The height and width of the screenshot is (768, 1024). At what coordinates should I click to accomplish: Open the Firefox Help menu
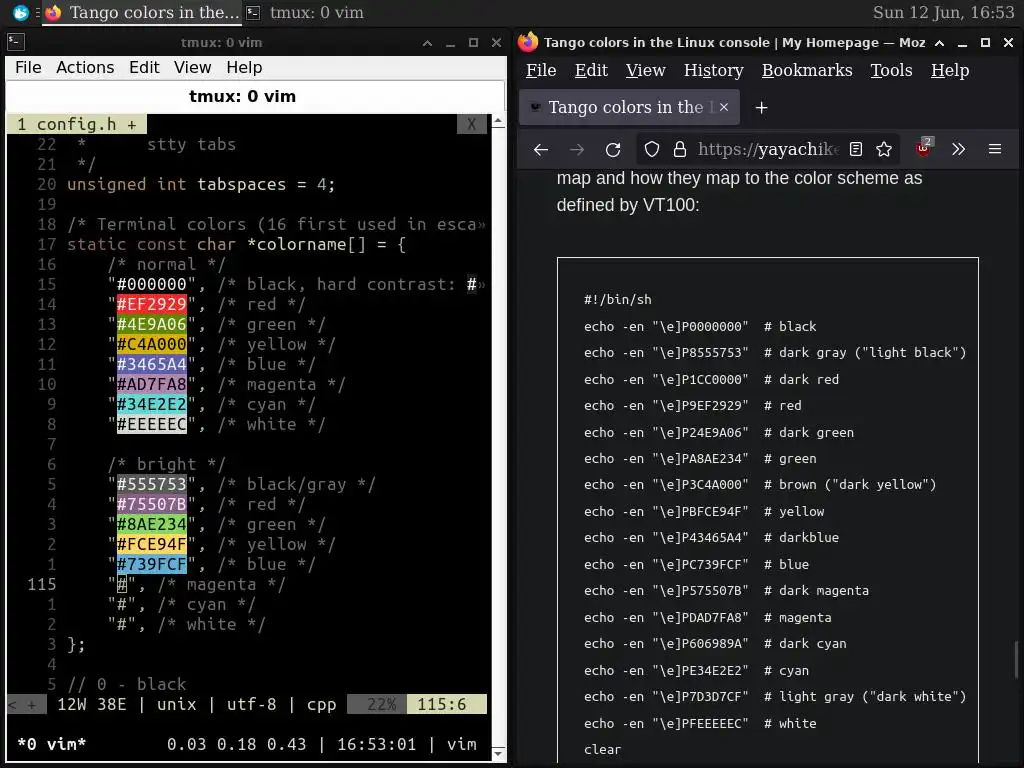(x=950, y=71)
